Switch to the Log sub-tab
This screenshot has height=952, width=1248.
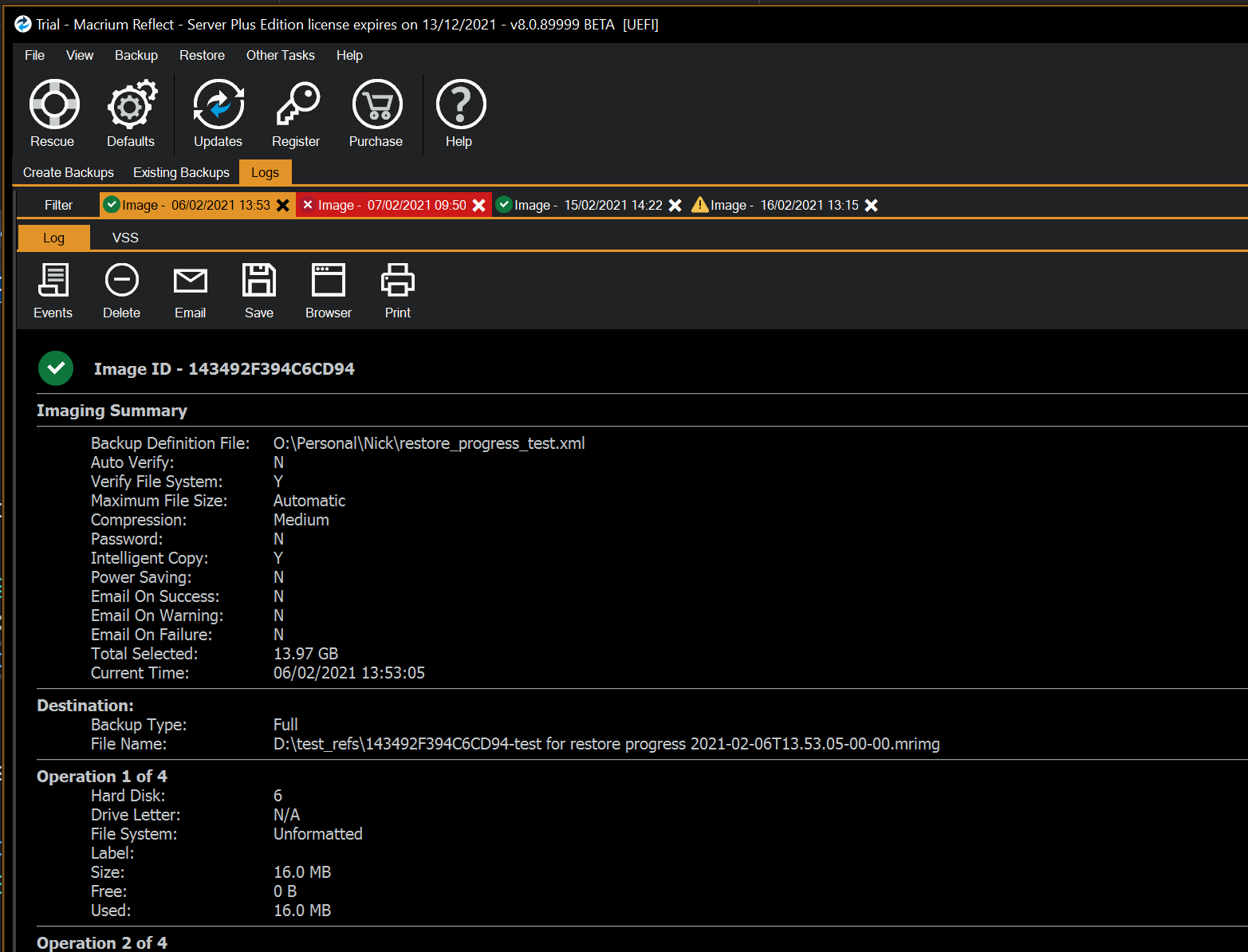[x=53, y=238]
